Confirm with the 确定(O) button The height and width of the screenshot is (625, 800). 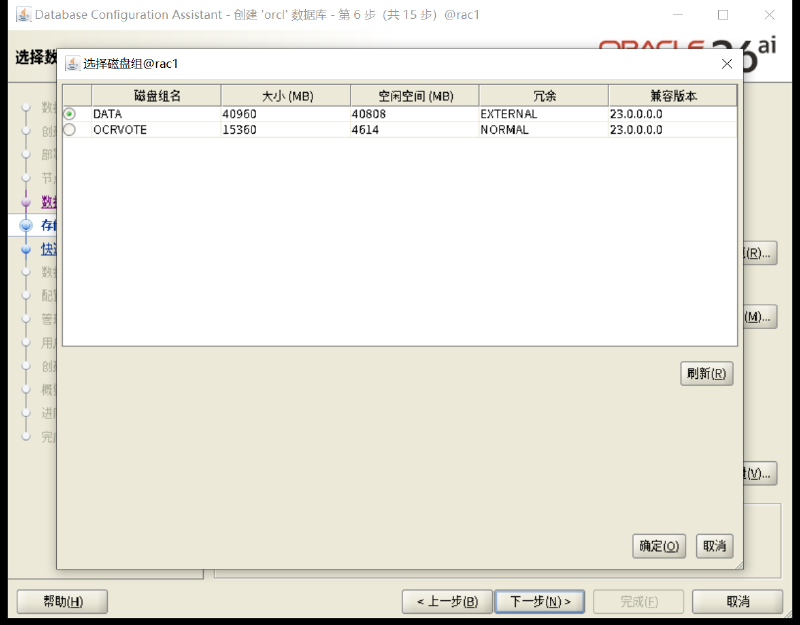click(659, 546)
